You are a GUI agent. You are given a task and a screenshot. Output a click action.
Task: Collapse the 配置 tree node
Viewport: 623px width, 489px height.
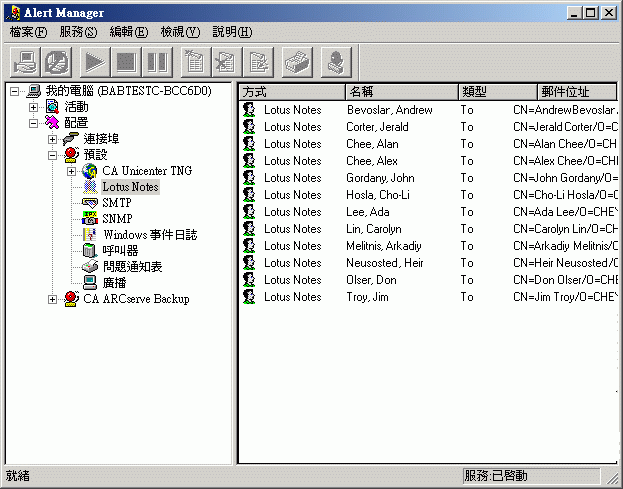33,124
